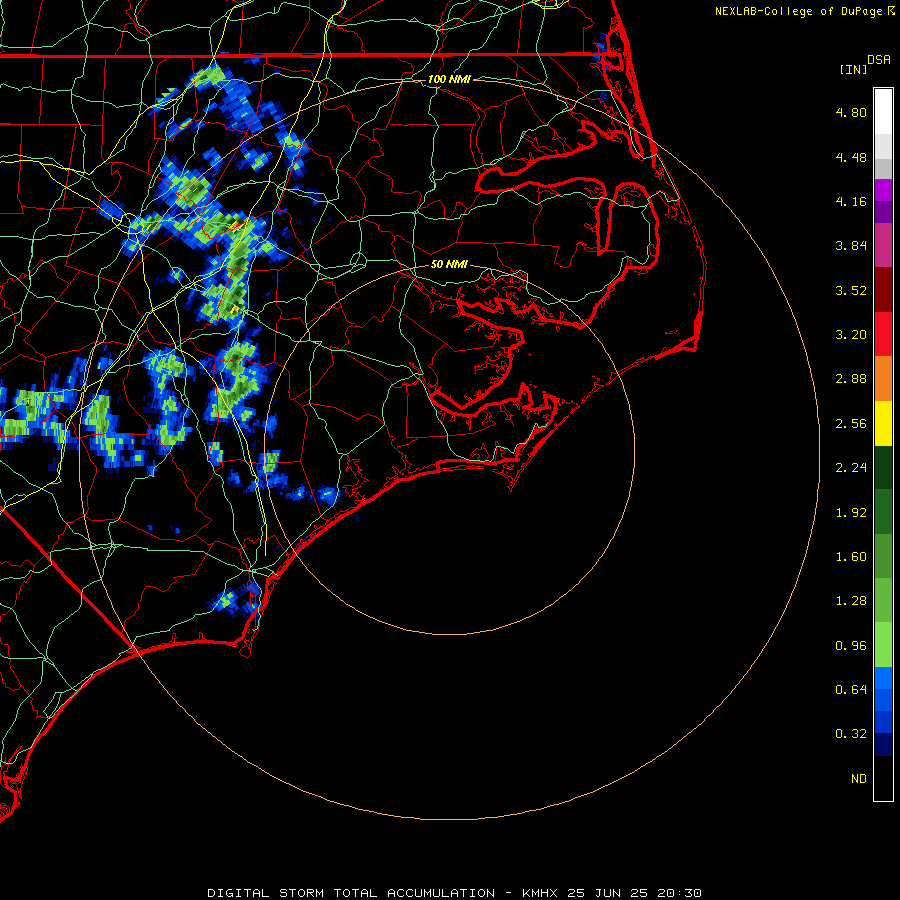The height and width of the screenshot is (900, 900).
Task: Click the bright purple legend swatch
Action: [x=883, y=190]
